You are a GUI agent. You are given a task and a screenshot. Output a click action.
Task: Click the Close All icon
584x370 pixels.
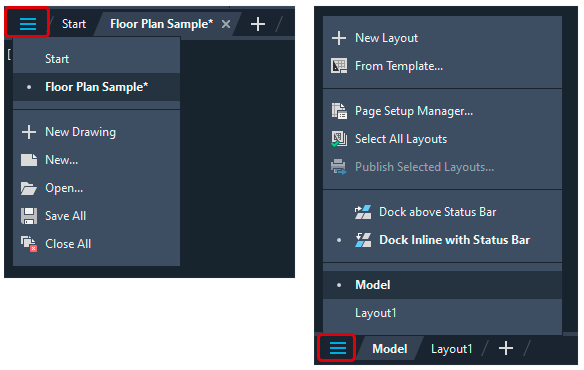click(x=29, y=244)
